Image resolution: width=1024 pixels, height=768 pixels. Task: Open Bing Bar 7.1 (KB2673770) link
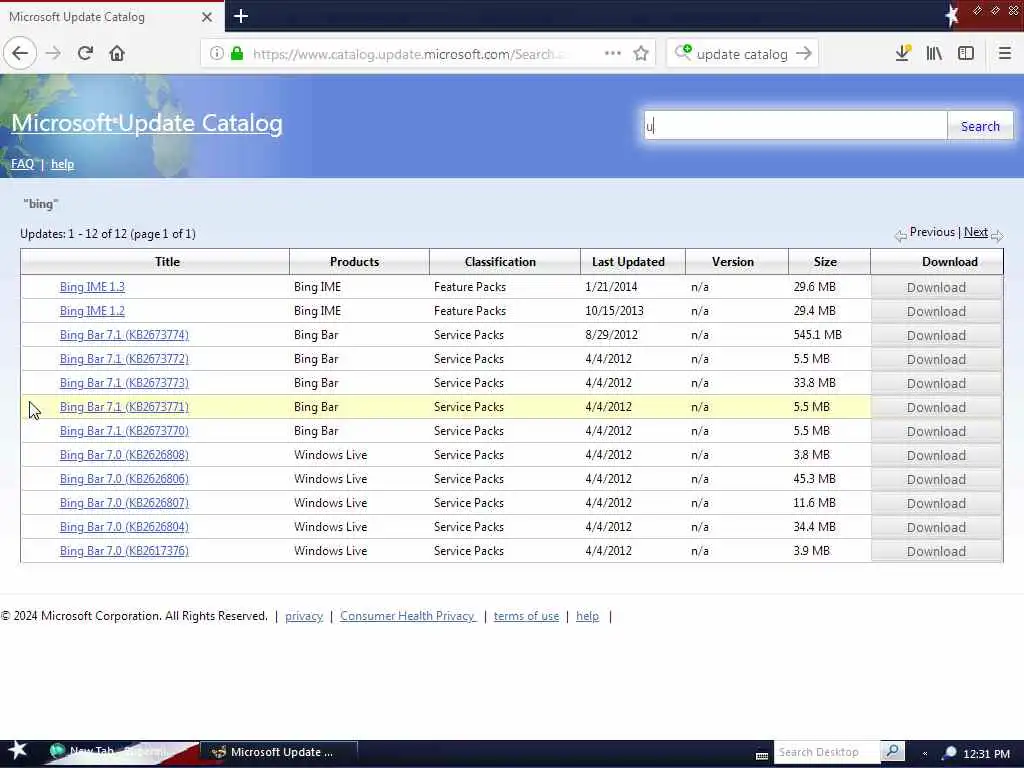coord(124,431)
